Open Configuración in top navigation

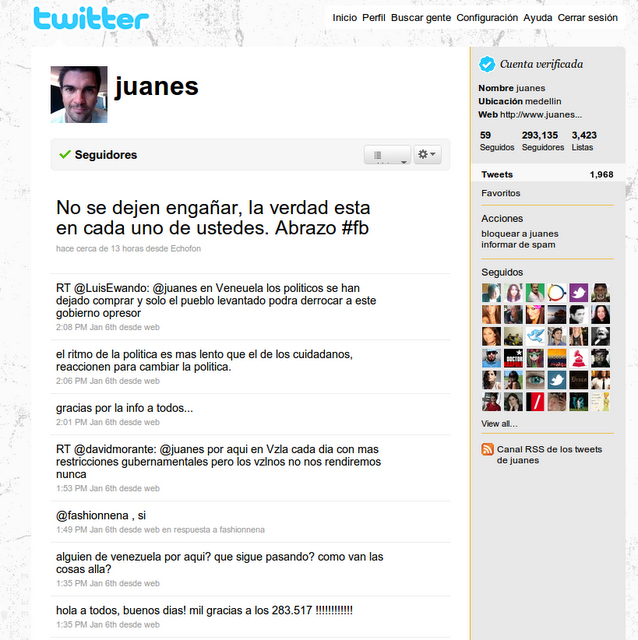(487, 18)
